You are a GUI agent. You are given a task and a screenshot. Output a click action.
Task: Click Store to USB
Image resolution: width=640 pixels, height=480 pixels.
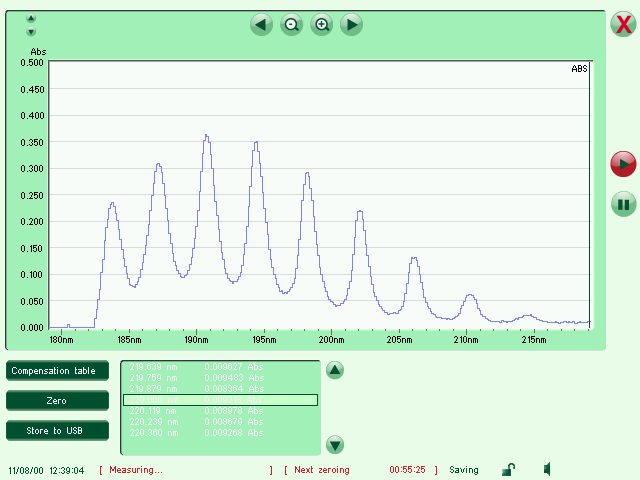pyautogui.click(x=57, y=431)
